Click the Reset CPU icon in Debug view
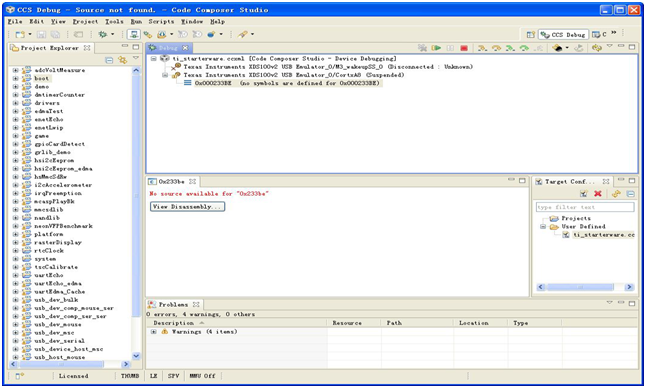This screenshot has width=646, height=388. pyautogui.click(x=557, y=48)
